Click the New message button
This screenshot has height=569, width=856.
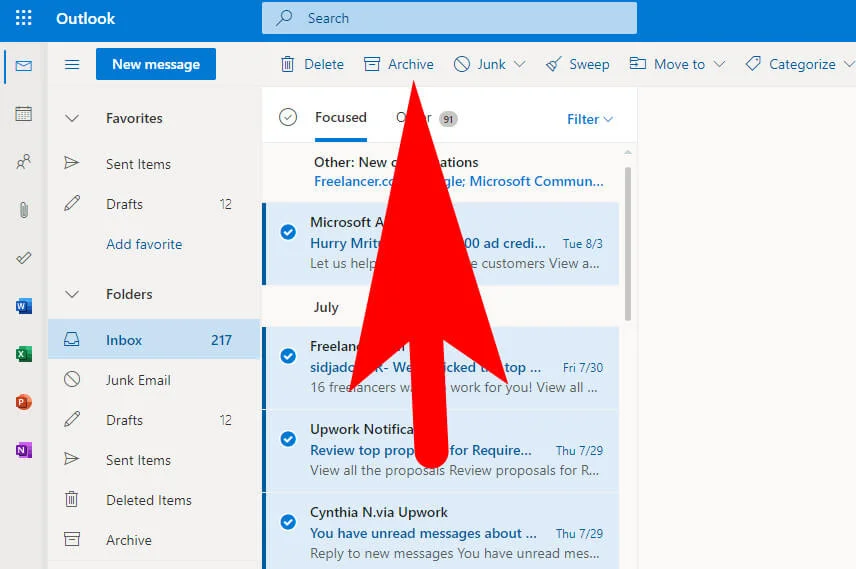click(x=156, y=64)
